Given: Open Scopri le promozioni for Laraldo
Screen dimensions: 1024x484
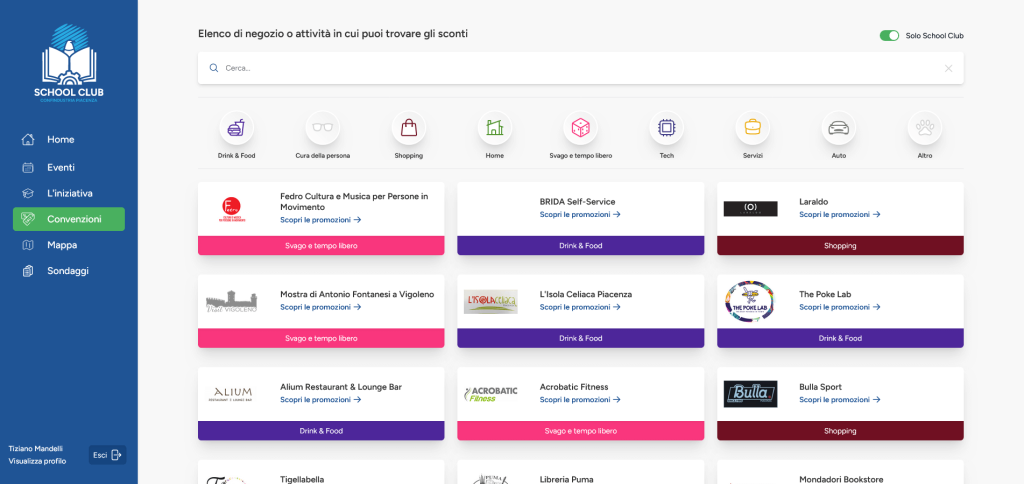Looking at the screenshot, I should [840, 214].
